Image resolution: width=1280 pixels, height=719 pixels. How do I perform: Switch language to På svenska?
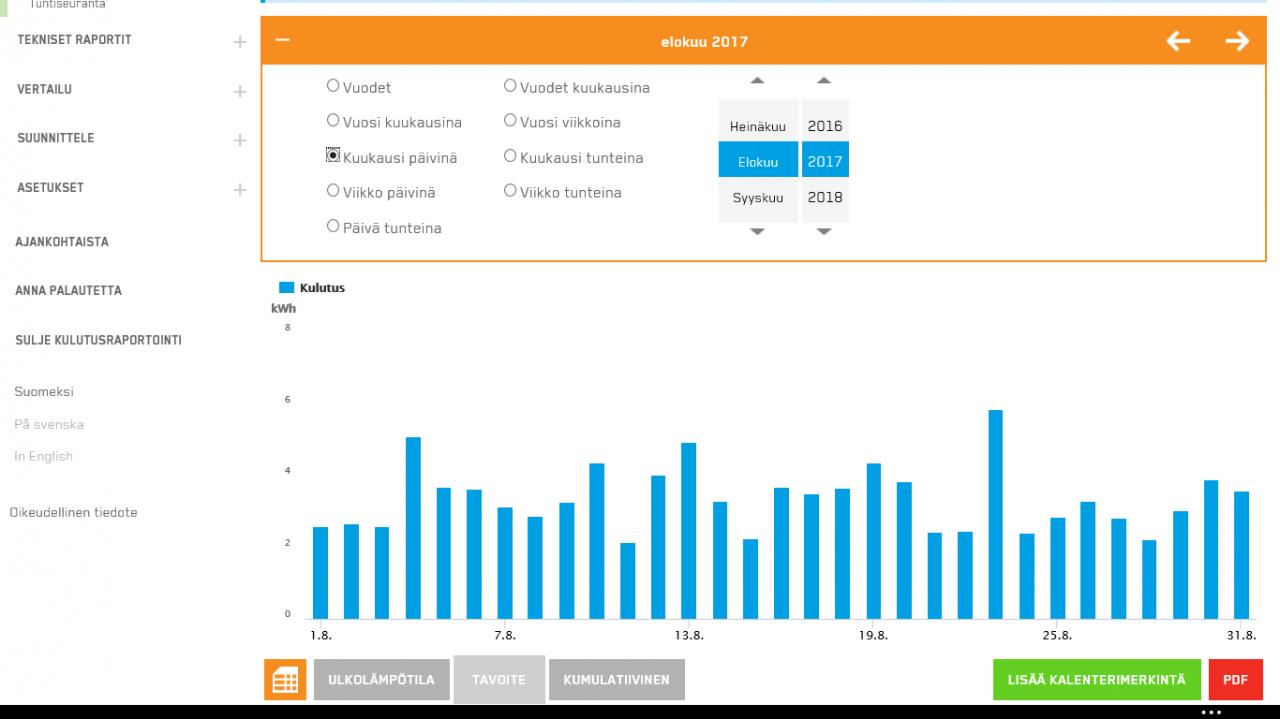(49, 424)
